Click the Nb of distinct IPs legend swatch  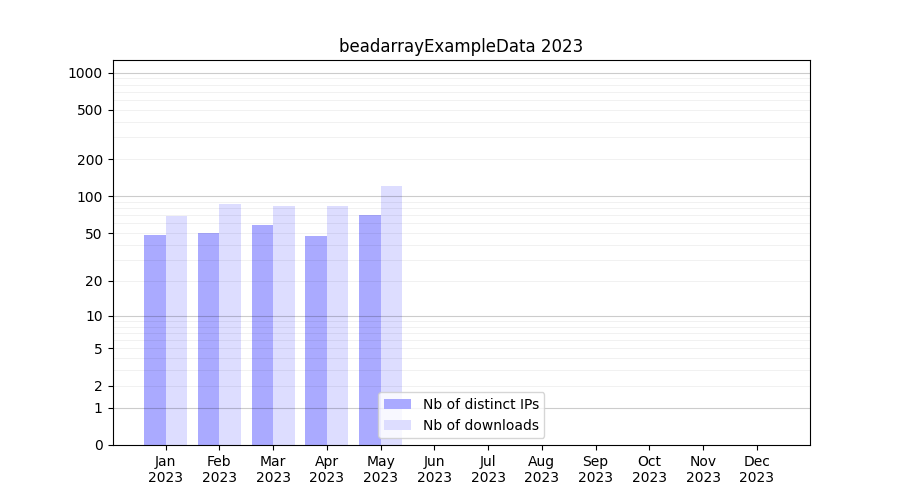point(397,404)
